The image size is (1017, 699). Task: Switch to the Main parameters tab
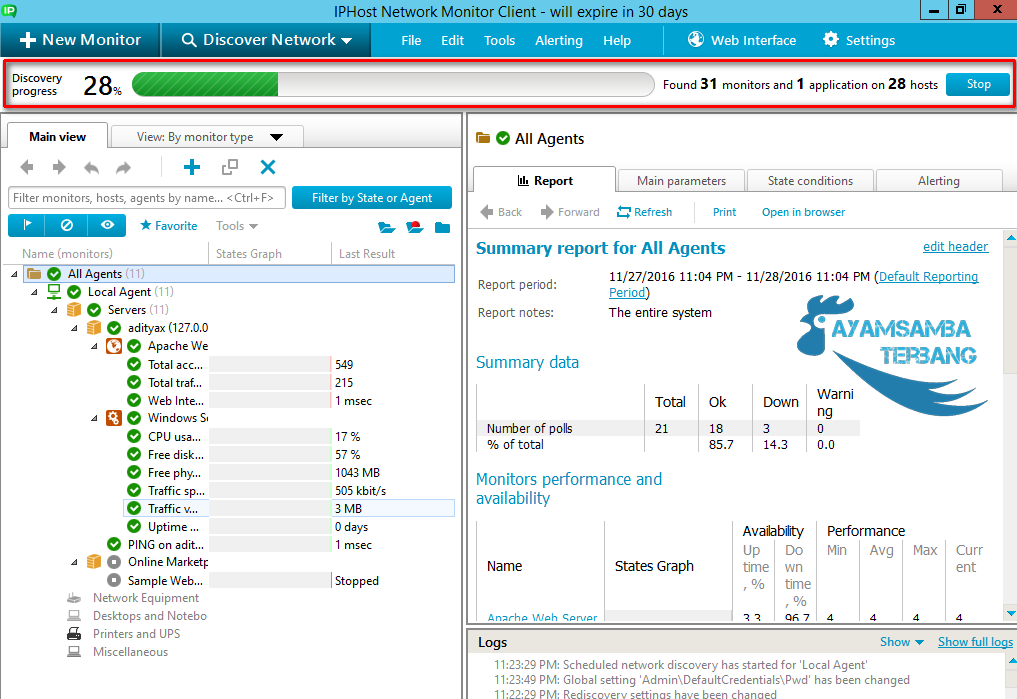tap(681, 181)
